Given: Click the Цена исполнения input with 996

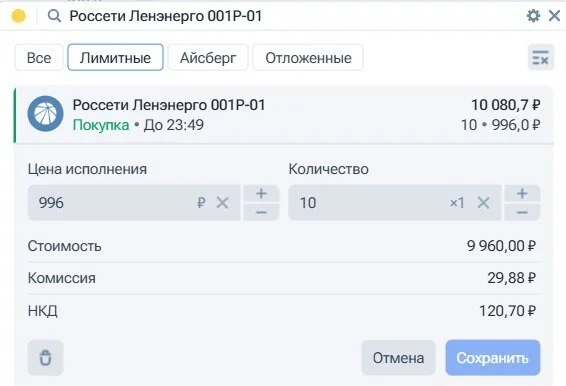Looking at the screenshot, I should click(x=134, y=203).
